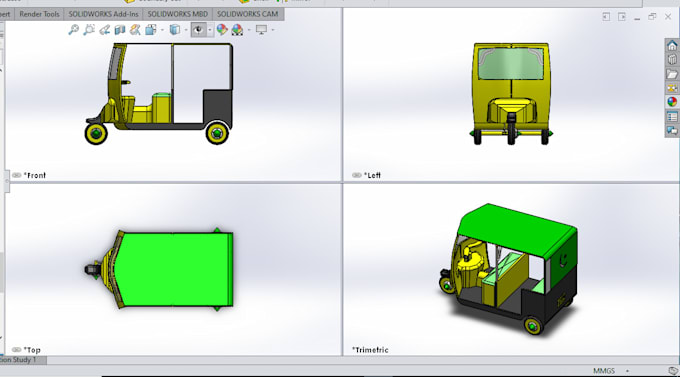Screen dimensions: 680x377
Task: Click the View Orientation cube icon
Action: [x=150, y=30]
